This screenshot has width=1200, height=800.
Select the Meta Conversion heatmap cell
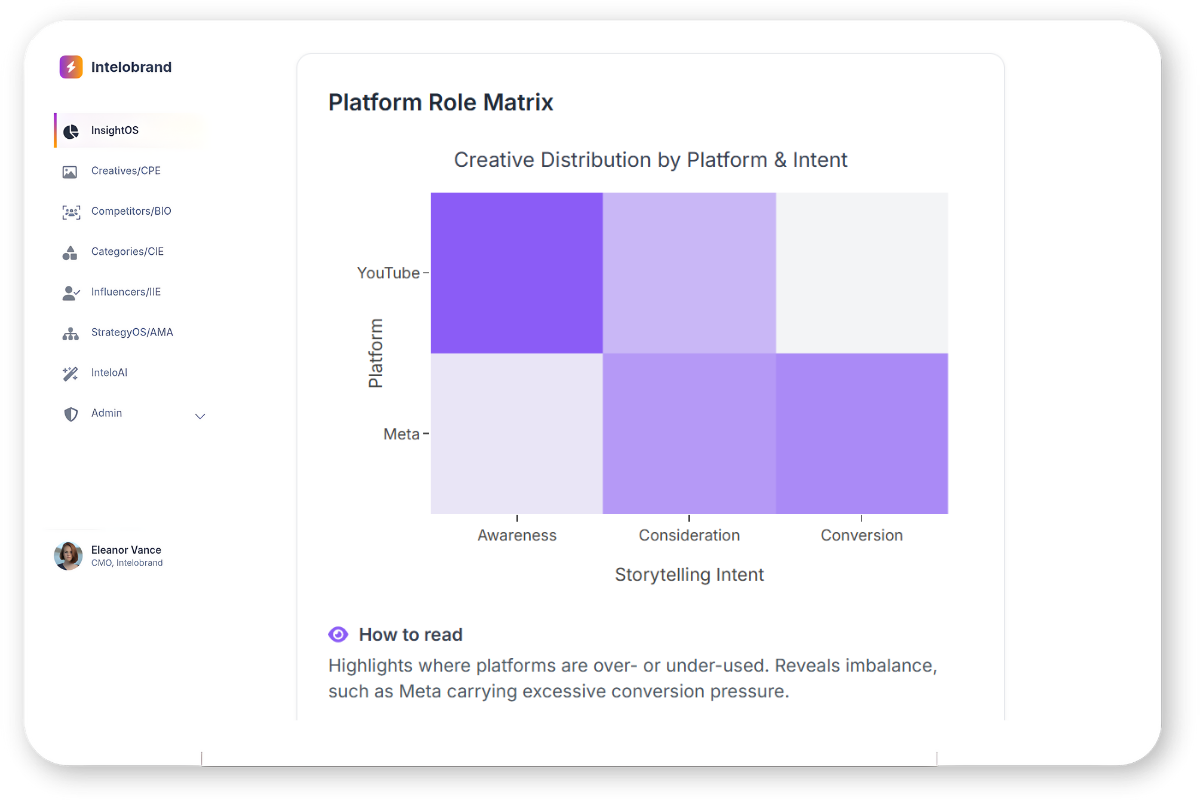coord(862,434)
